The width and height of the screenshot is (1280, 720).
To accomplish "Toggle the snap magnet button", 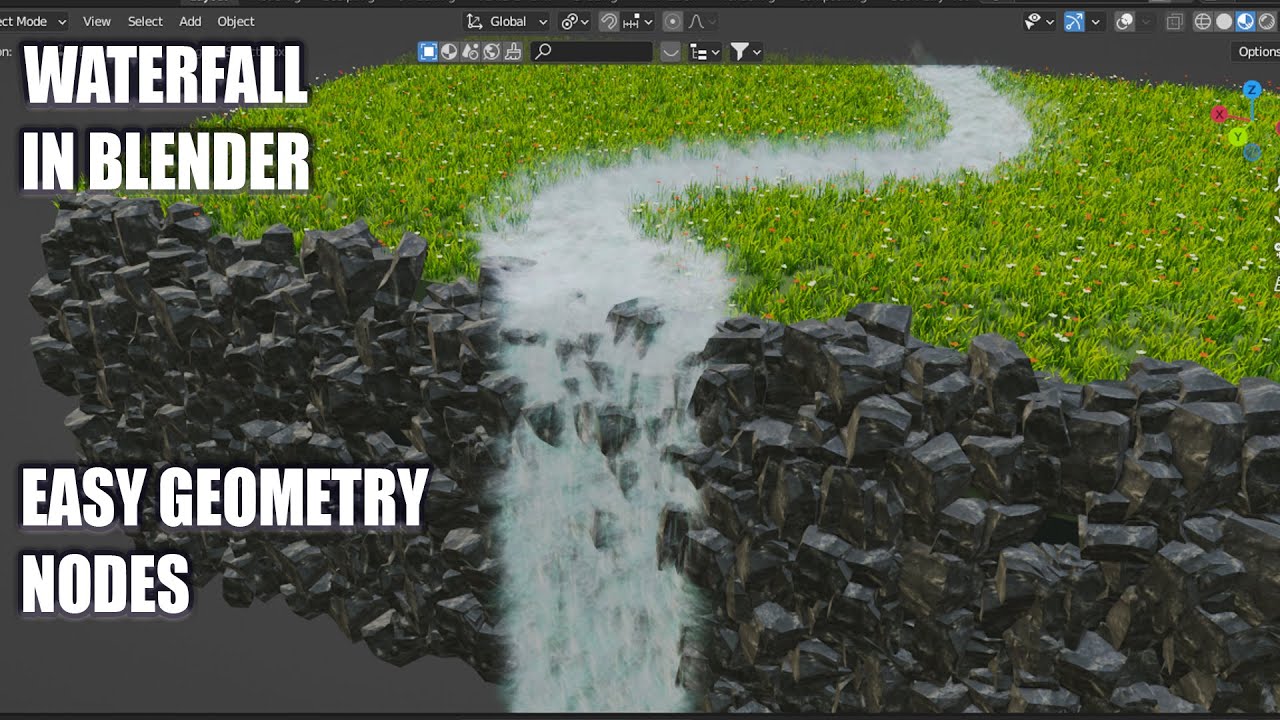I will 609,21.
